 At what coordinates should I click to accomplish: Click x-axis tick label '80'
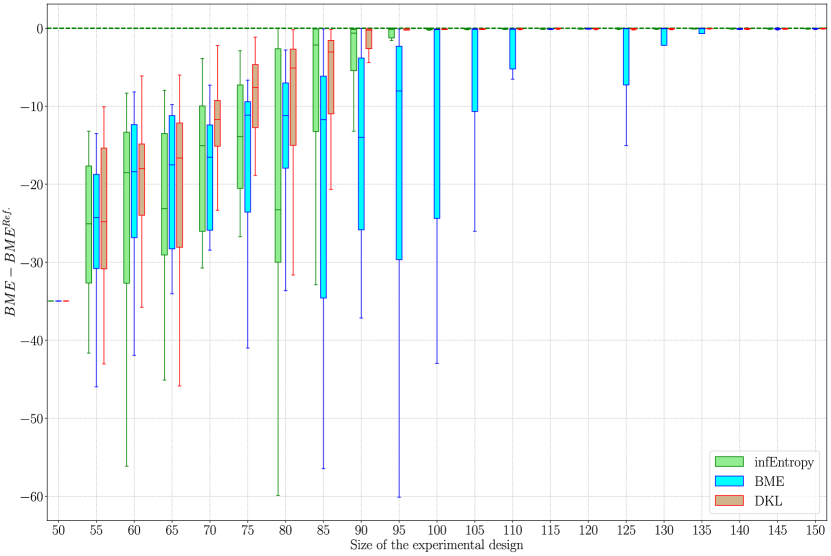pos(286,531)
